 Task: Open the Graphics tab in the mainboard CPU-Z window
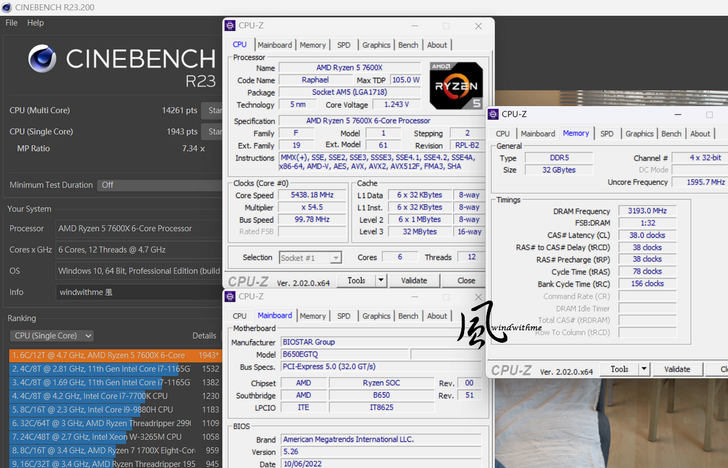click(376, 316)
